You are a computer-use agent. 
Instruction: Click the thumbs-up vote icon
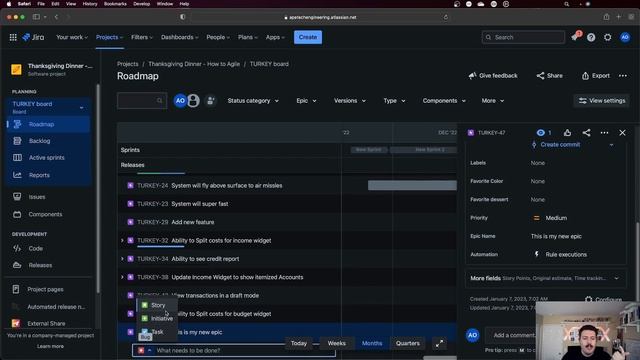[567, 133]
